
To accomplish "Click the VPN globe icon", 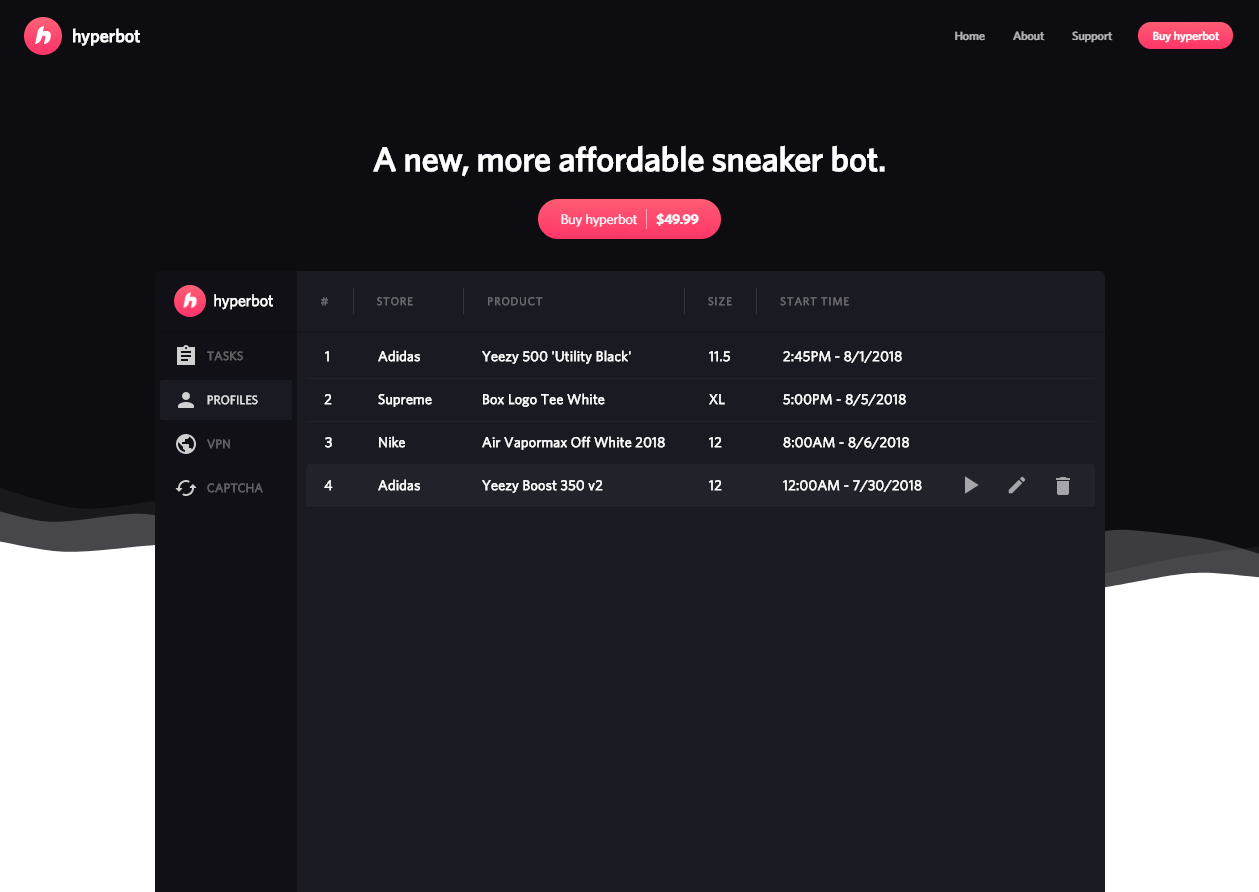I will 185,444.
